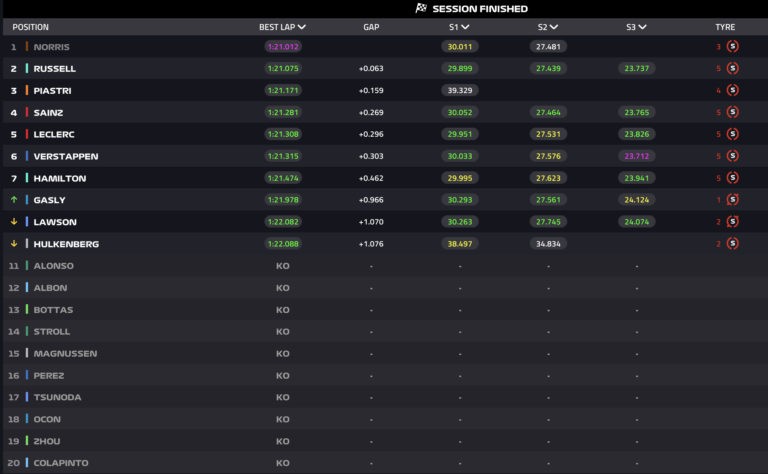
Task: Open driver ALONSO's row
Action: click(x=53, y=266)
